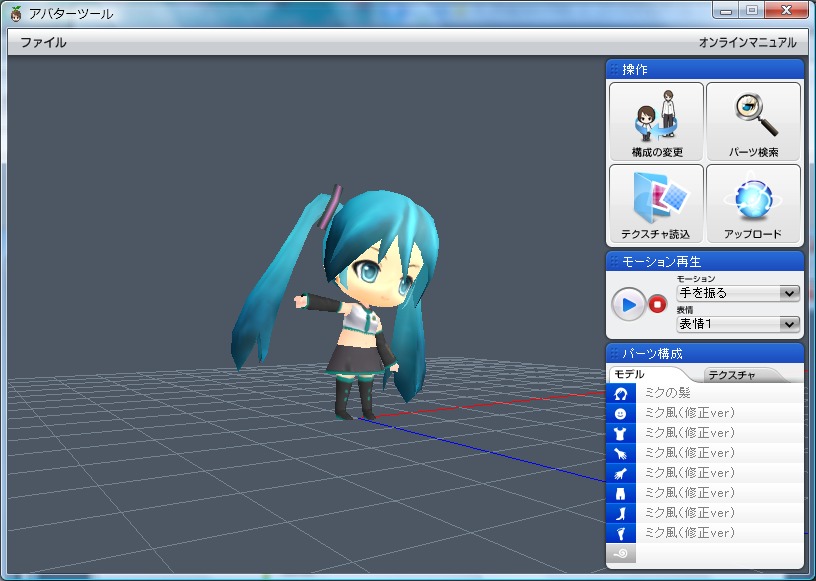Click the boot part icon
The image size is (816, 581).
click(x=620, y=513)
